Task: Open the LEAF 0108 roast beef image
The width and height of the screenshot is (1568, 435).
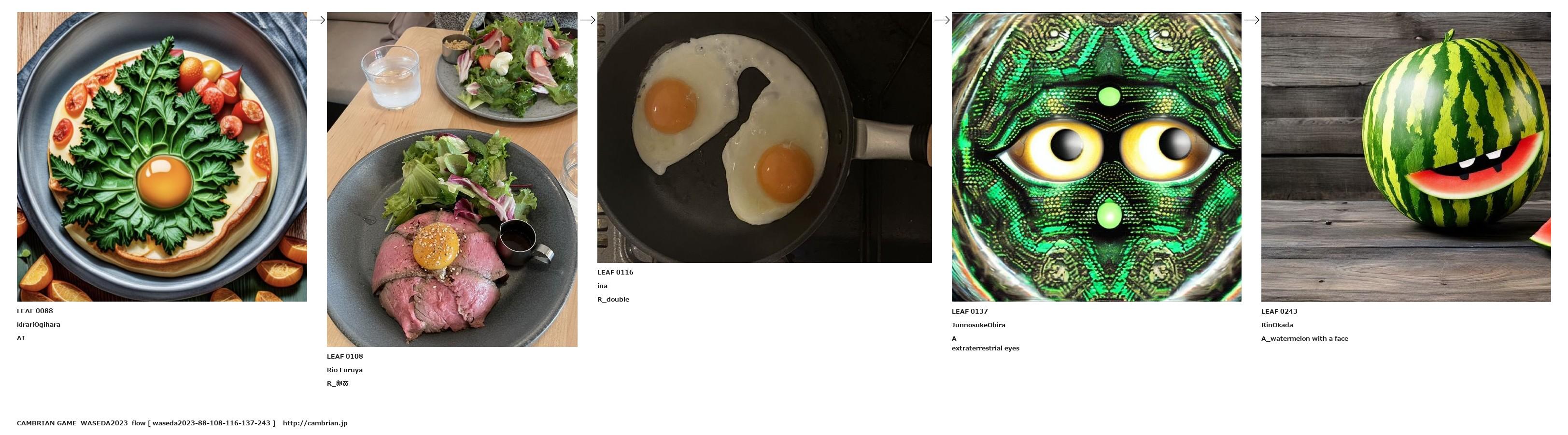Action: pyautogui.click(x=452, y=179)
